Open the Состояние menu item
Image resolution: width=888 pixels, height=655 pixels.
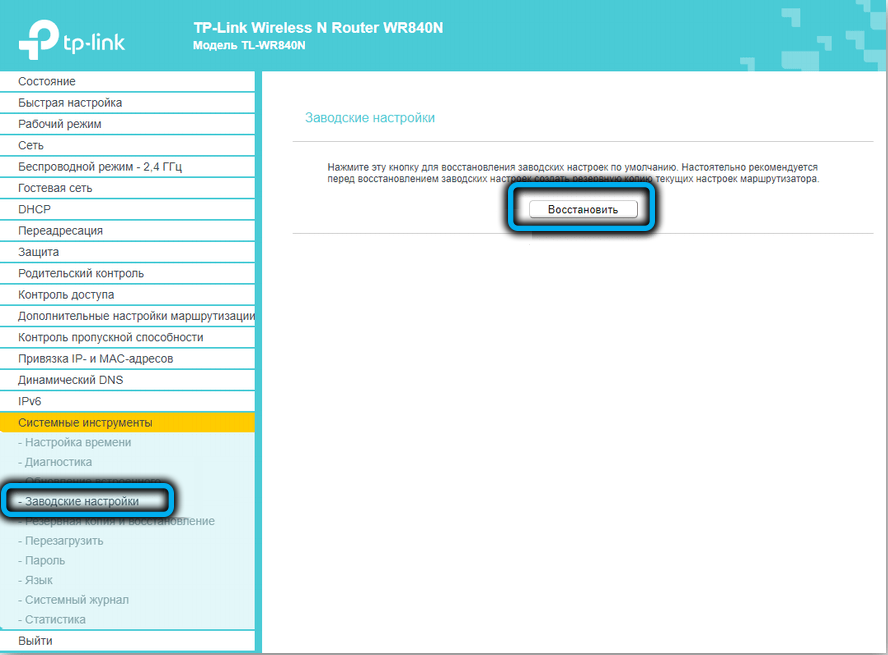coord(47,81)
